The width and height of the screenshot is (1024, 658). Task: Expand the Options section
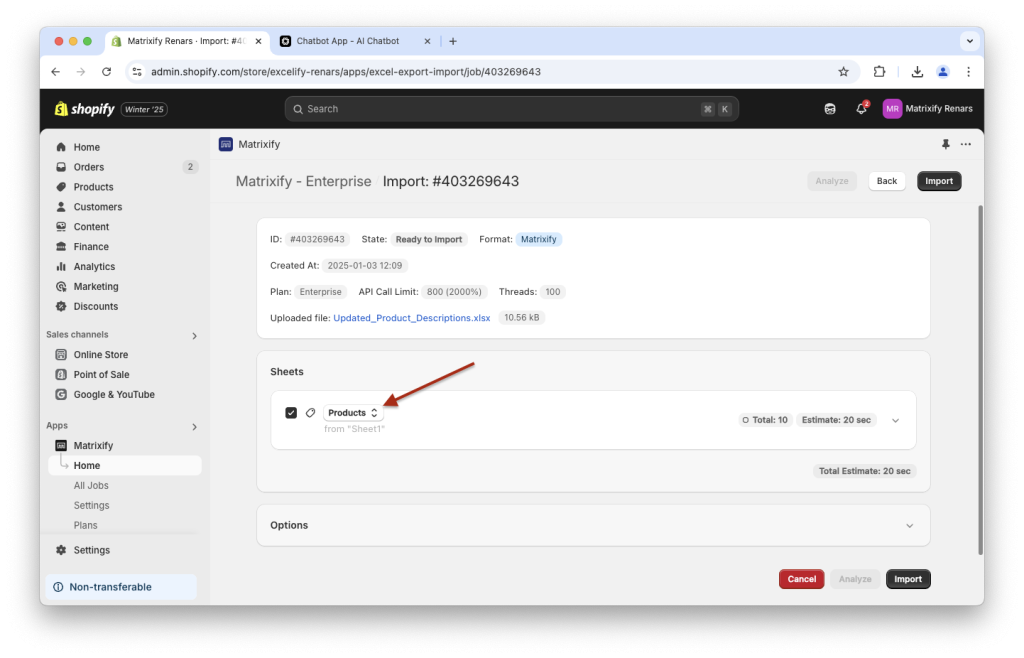pos(909,524)
